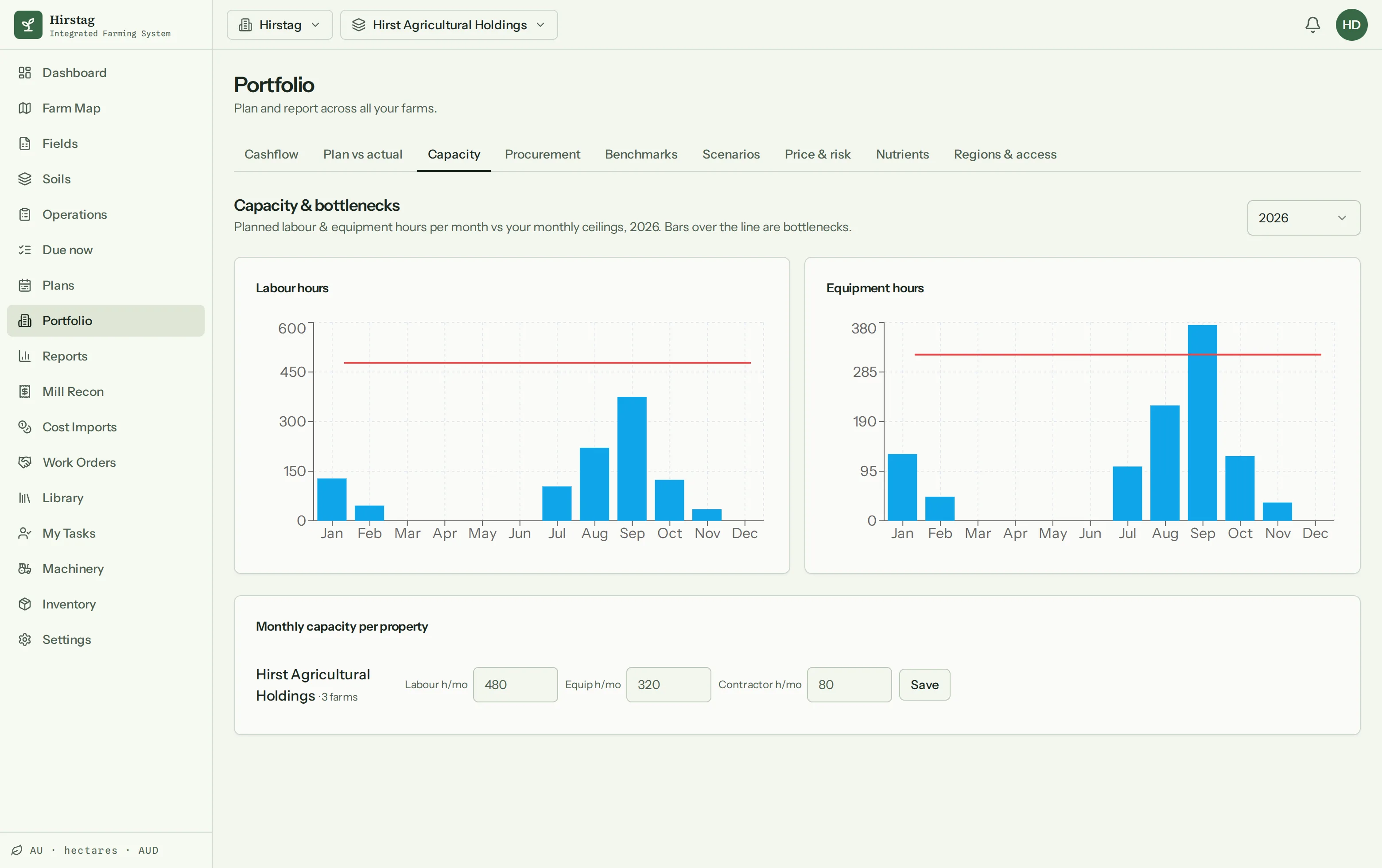
Task: Click the Contractor h/mo input field
Action: 850,684
